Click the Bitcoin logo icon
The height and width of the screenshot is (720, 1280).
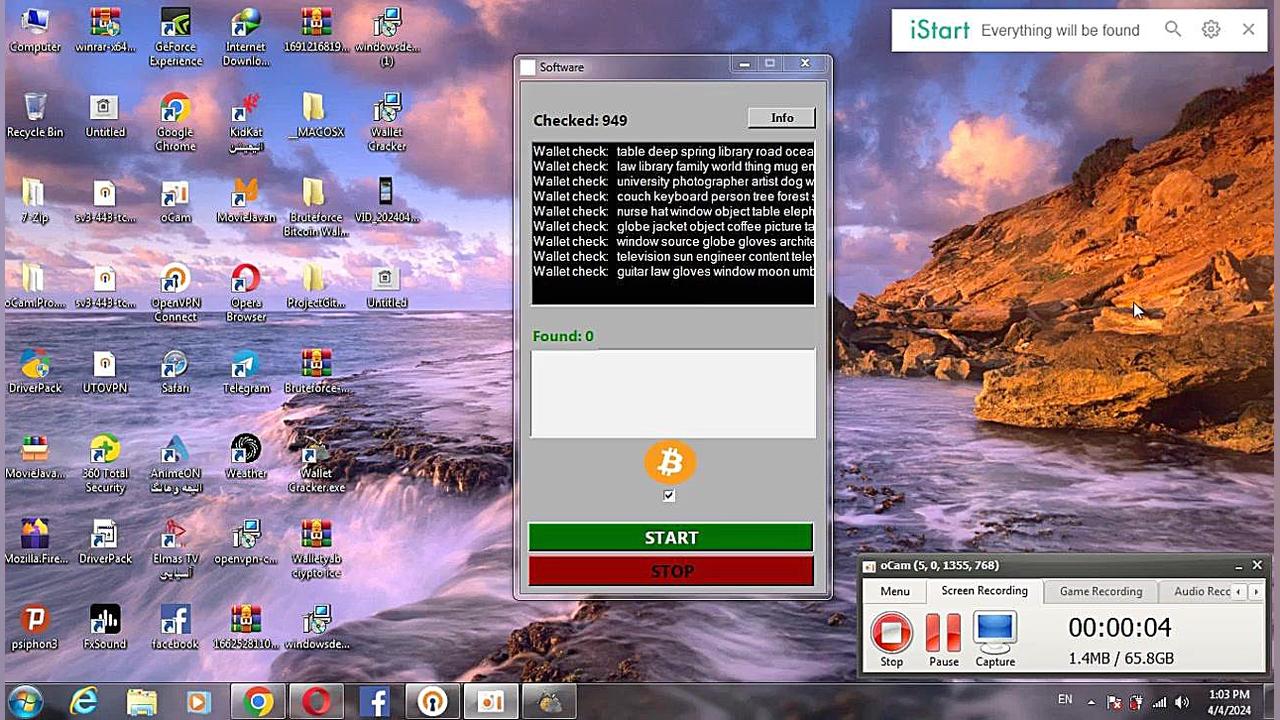(670, 463)
